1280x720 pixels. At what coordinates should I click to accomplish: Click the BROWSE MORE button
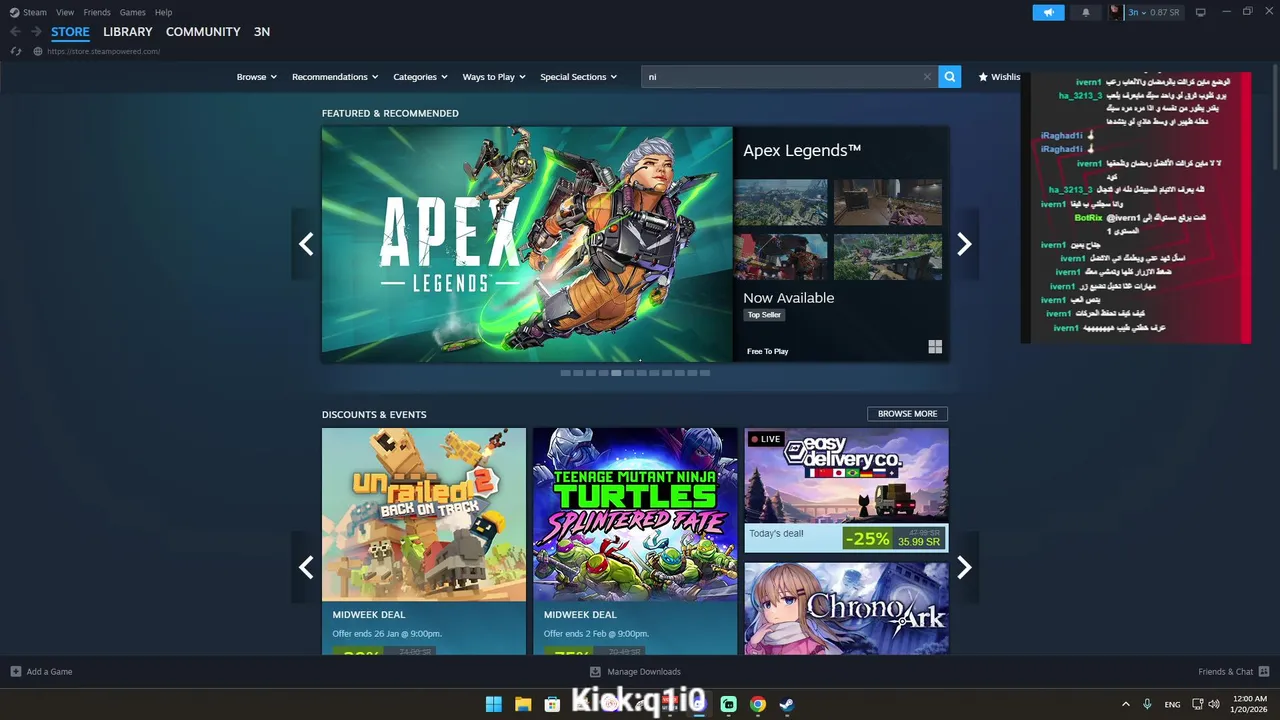[x=907, y=414]
